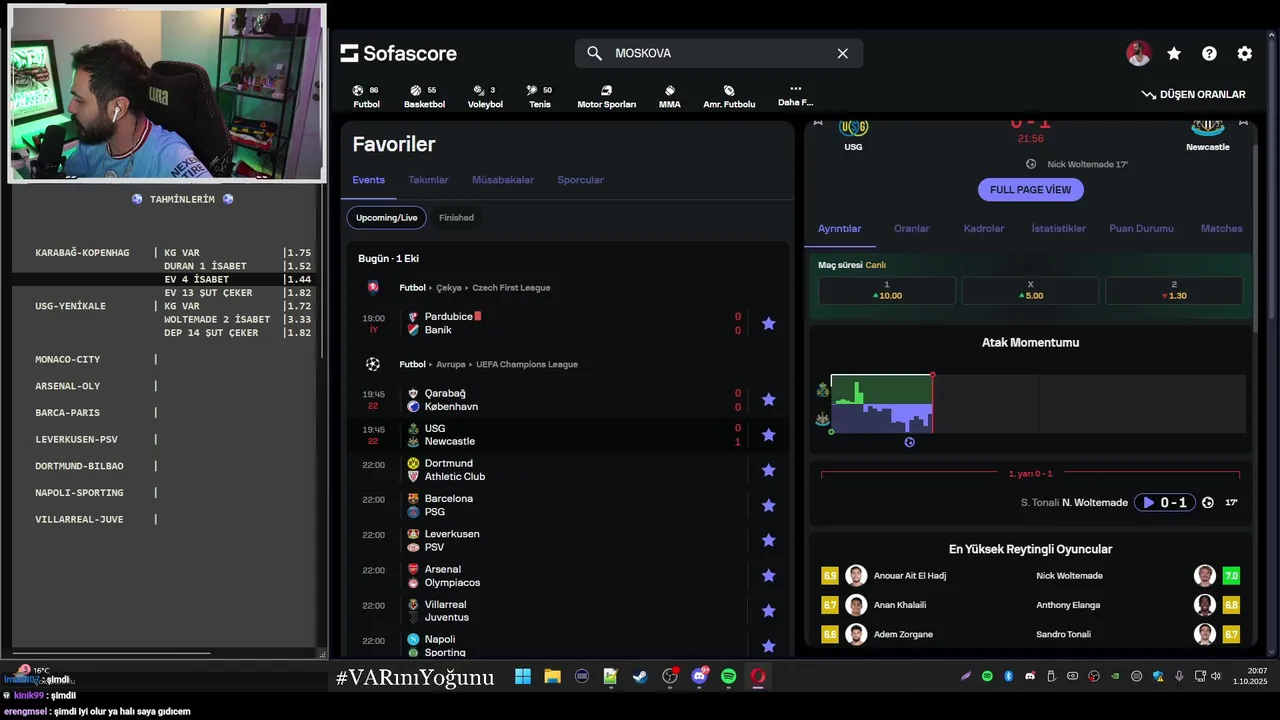Viewport: 1280px width, 720px height.
Task: Click the search field containing MOSKOVA
Action: coord(718,53)
